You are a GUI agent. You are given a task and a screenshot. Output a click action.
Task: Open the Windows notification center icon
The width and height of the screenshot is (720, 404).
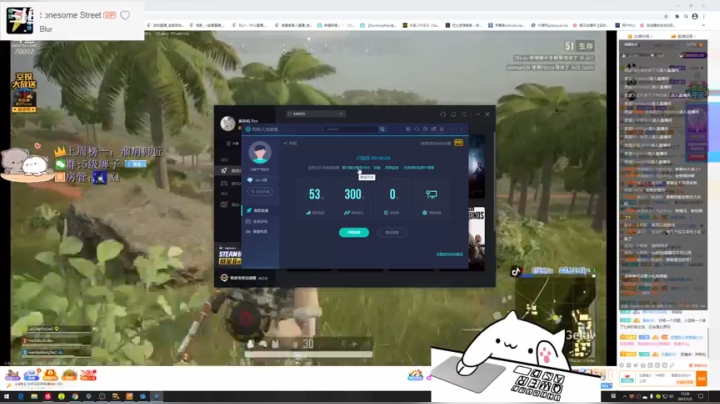coord(701,396)
